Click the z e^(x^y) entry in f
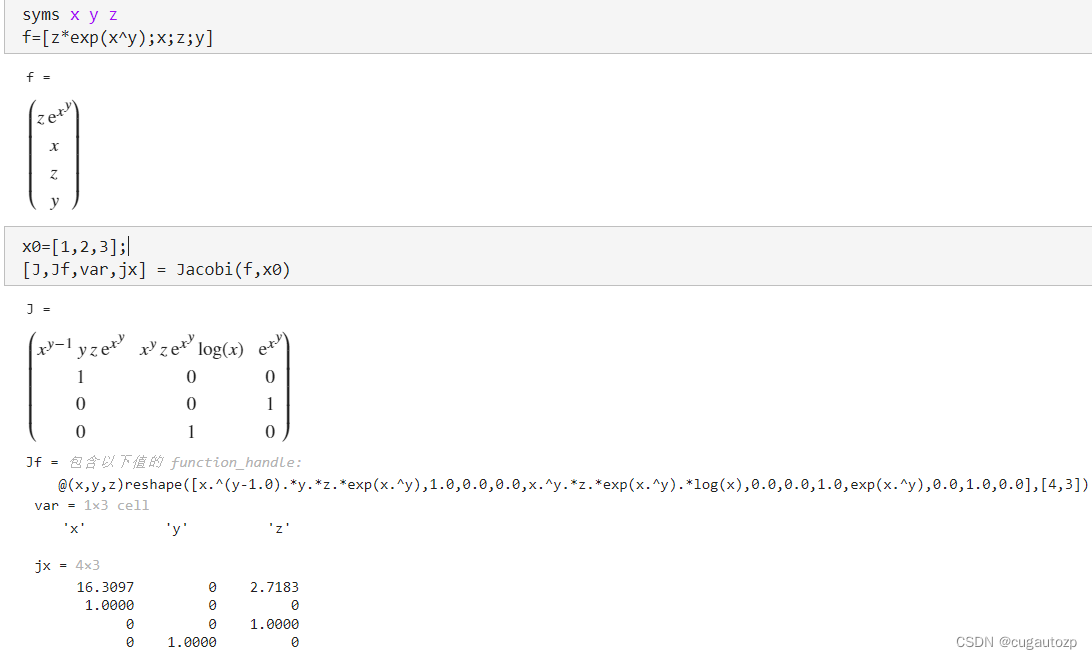This screenshot has width=1092, height=659. [x=54, y=114]
